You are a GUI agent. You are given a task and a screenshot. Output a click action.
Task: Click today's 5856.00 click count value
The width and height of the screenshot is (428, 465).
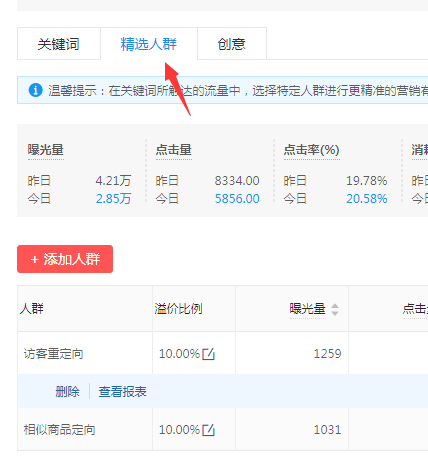click(x=237, y=199)
